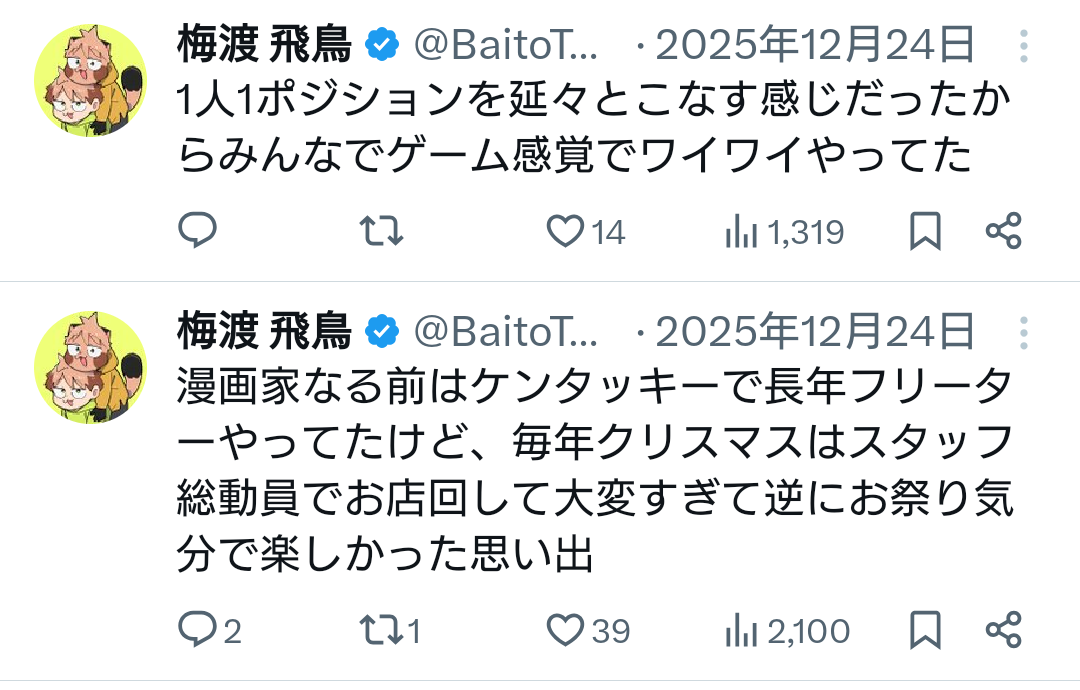Open more options for top tweet
1080x690 pixels.
[x=1023, y=46]
